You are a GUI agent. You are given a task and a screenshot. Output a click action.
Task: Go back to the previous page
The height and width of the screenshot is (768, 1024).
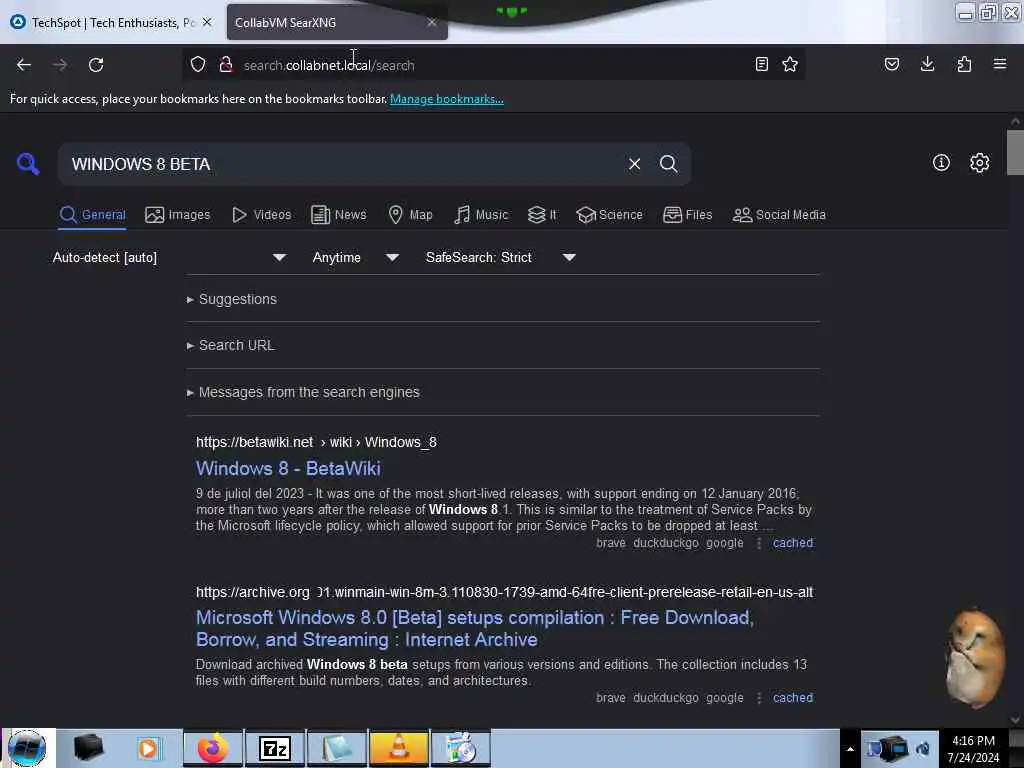pos(24,65)
